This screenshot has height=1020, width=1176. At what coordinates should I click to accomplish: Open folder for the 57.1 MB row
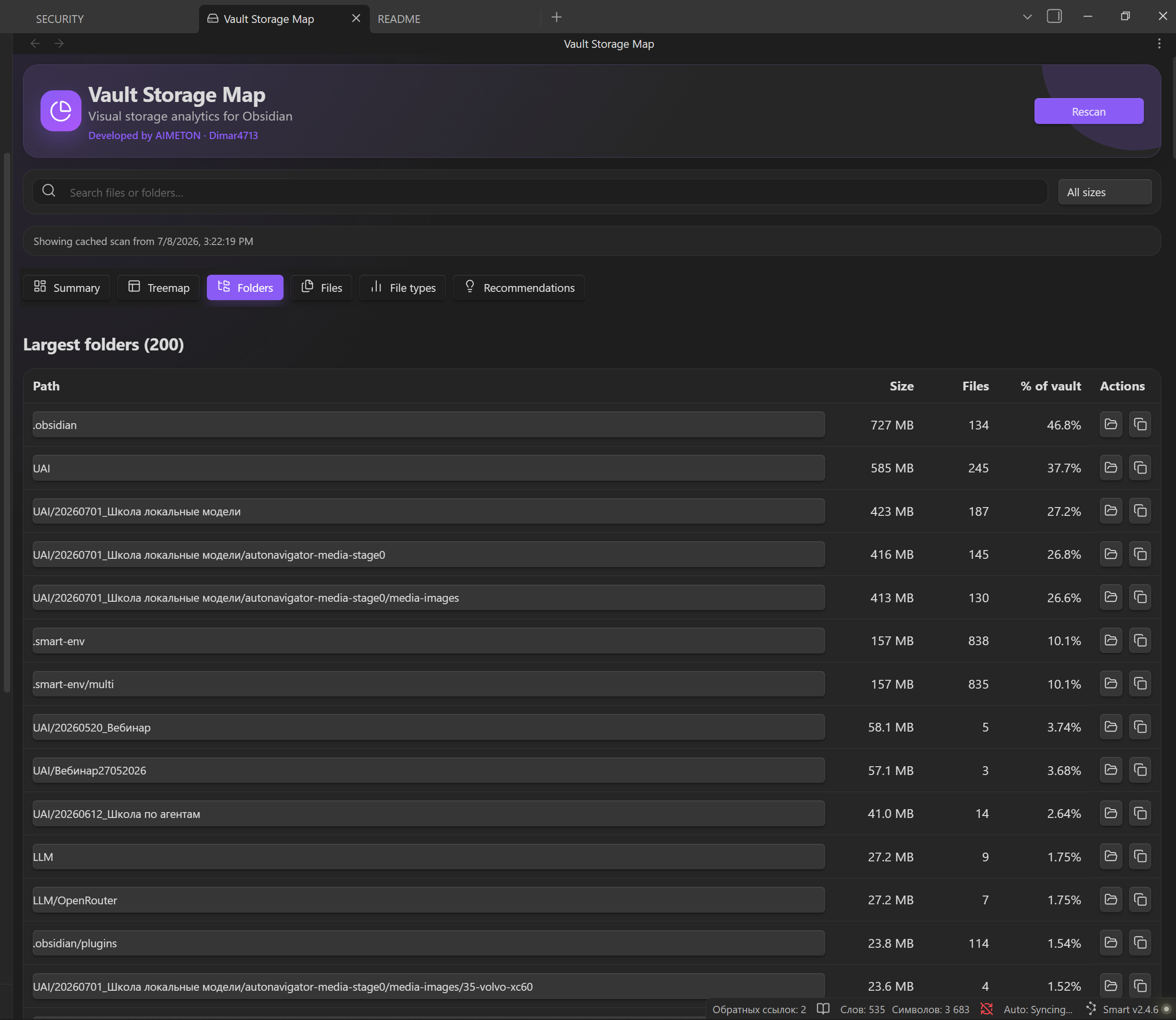tap(1111, 770)
